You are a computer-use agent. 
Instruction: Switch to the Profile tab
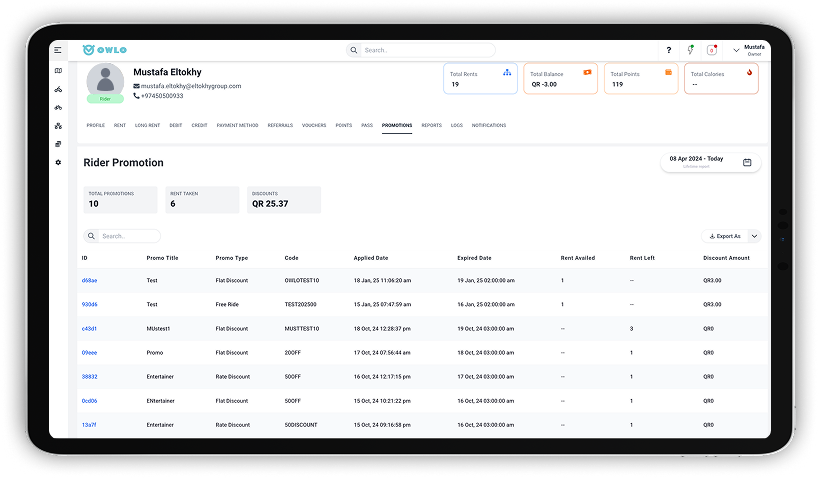tap(96, 125)
